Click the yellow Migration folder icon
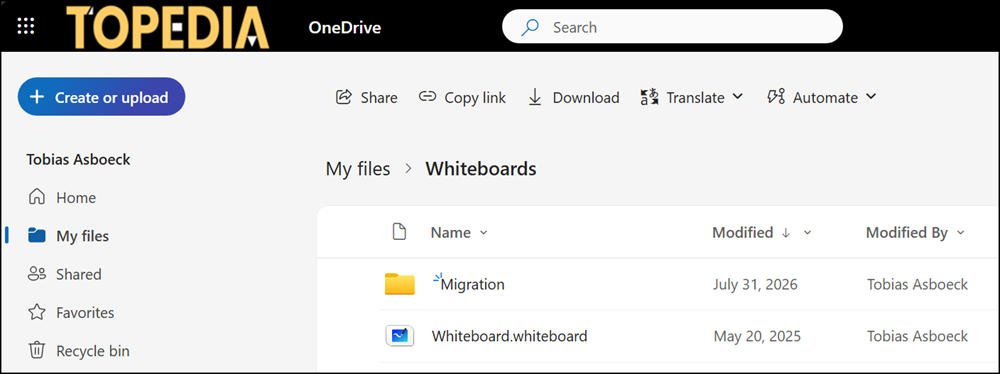Image resolution: width=1000 pixels, height=374 pixels. 400,283
